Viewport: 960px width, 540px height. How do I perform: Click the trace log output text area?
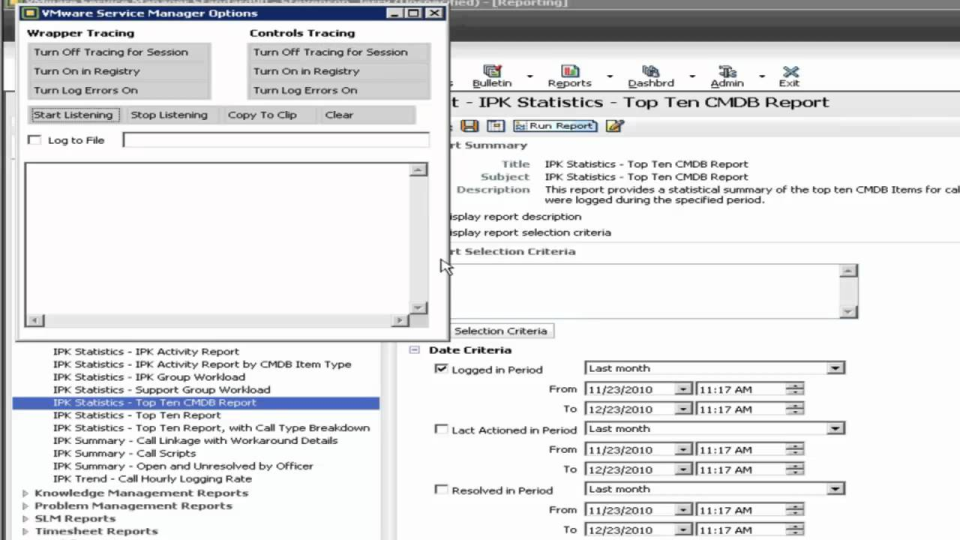point(217,238)
